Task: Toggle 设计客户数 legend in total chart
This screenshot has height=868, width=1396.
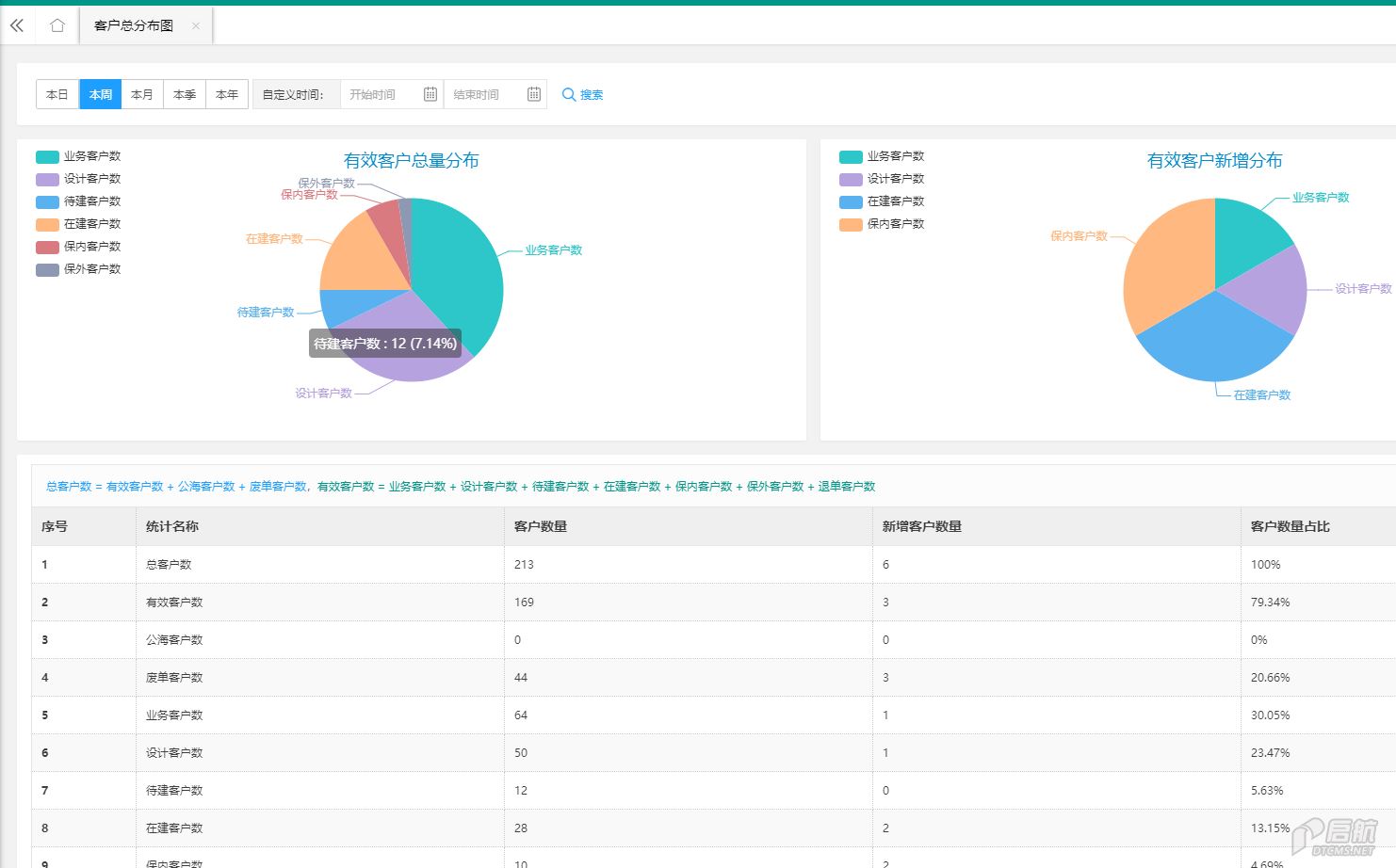Action: coord(79,179)
